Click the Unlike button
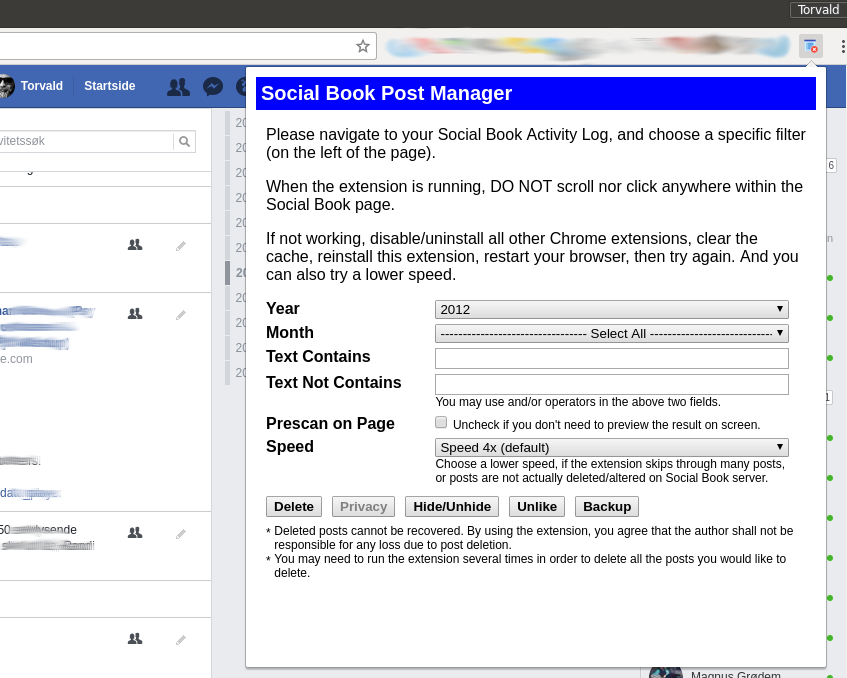This screenshot has width=847, height=678. (x=536, y=506)
